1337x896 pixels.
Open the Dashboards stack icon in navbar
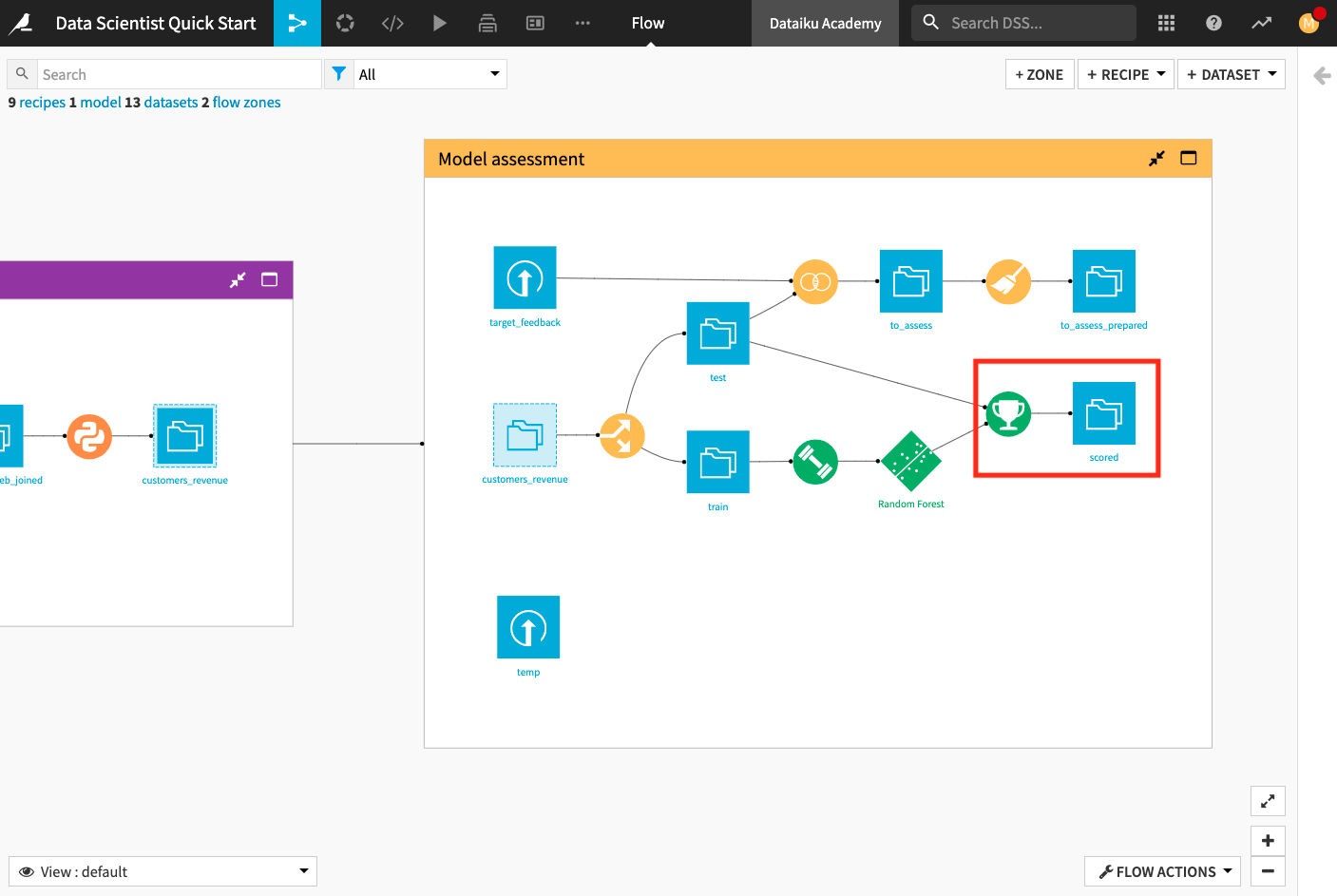click(x=487, y=23)
